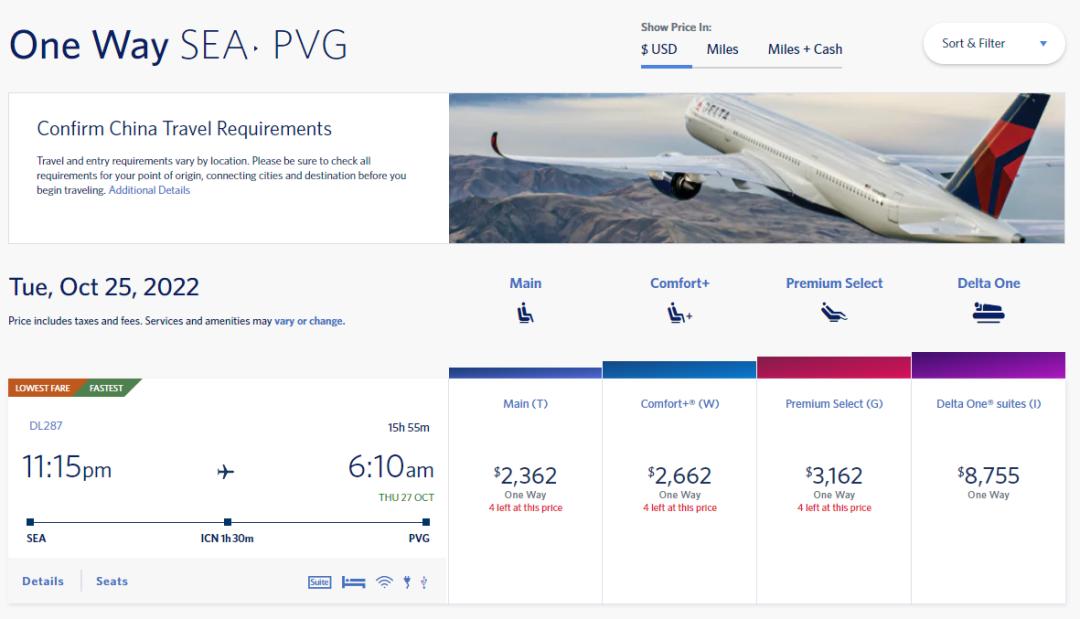The height and width of the screenshot is (619, 1080).
Task: Show prices in $ USD
Action: point(659,49)
